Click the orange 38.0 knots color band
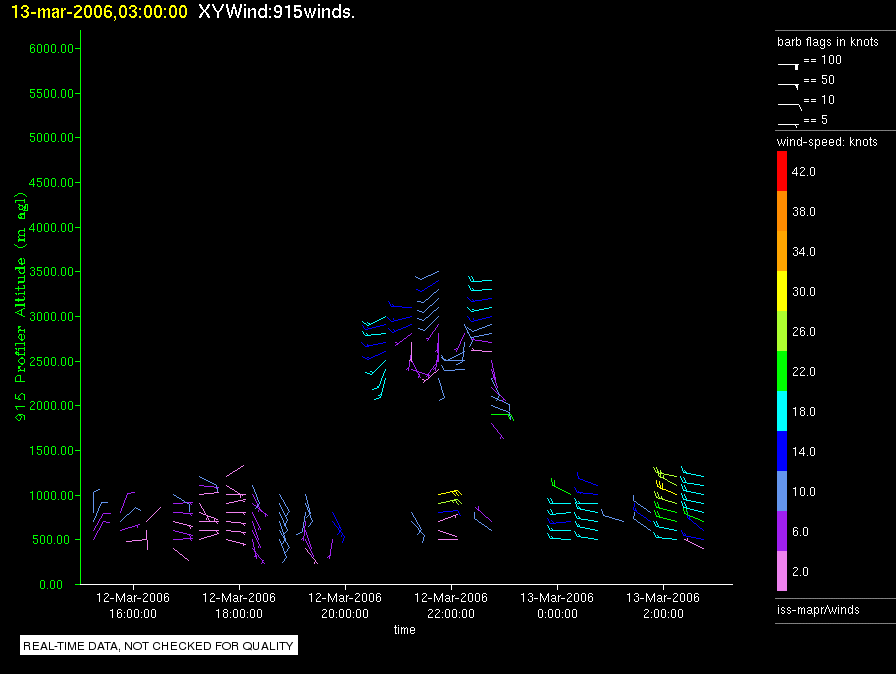This screenshot has height=674, width=896. point(782,211)
